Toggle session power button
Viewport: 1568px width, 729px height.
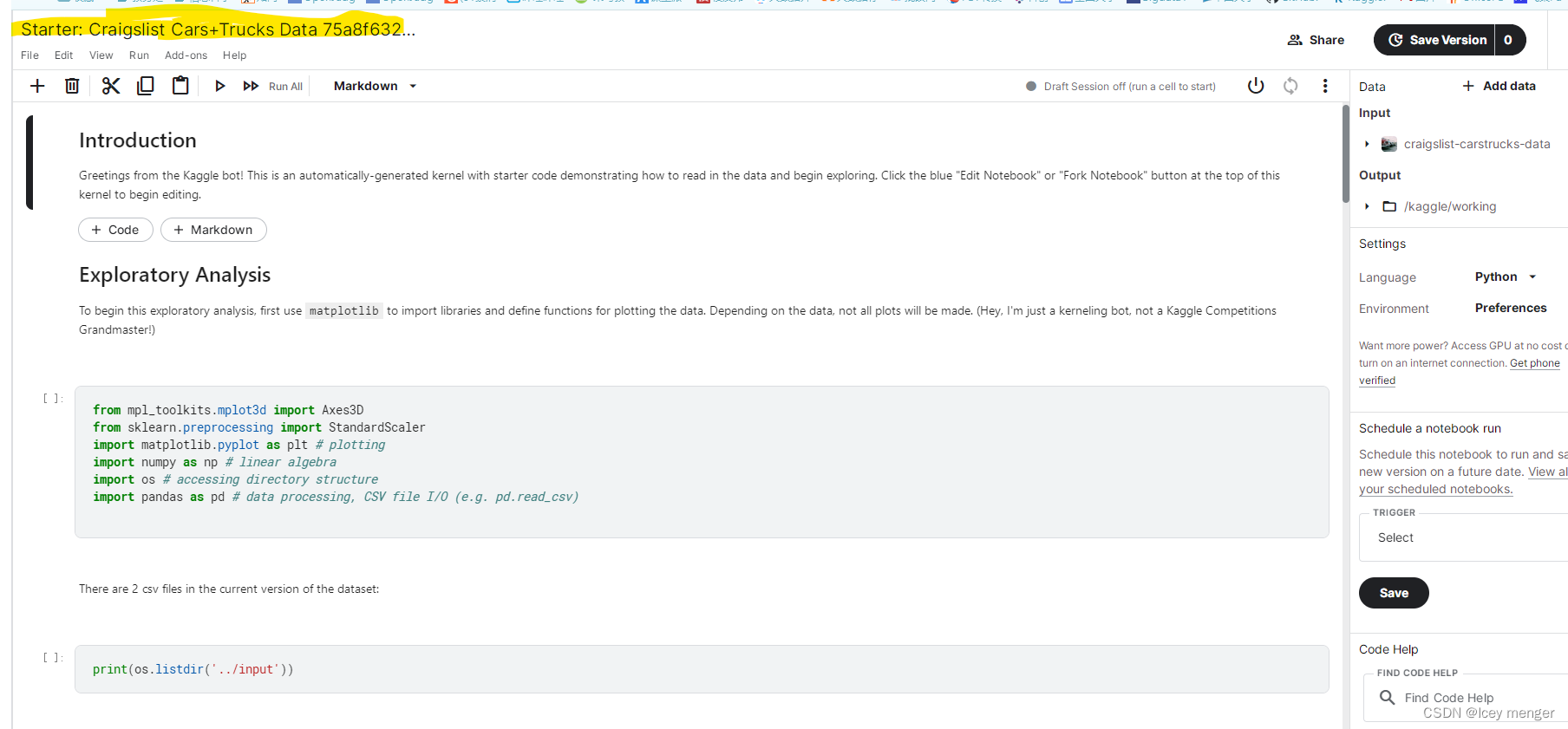pyautogui.click(x=1256, y=86)
